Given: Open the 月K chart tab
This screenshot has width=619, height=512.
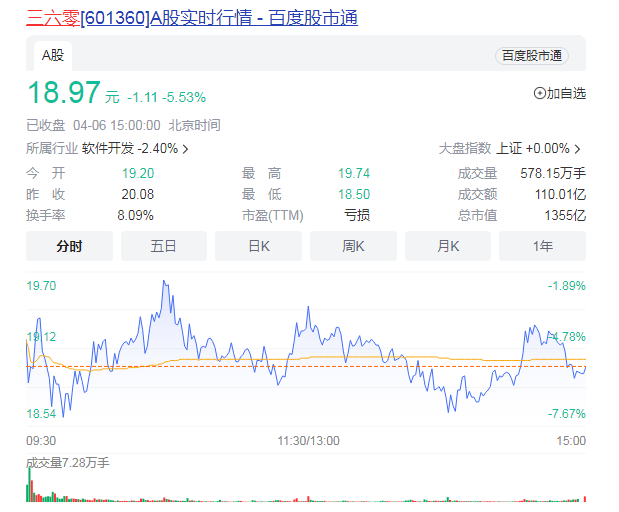Looking at the screenshot, I should [x=447, y=246].
